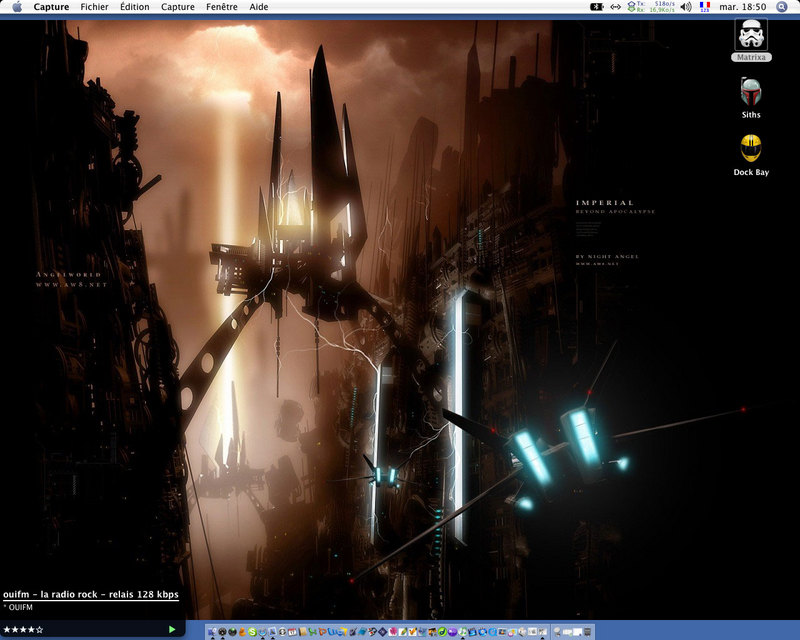This screenshot has width=800, height=640.
Task: Click the "Matrixa" icon label
Action: (751, 57)
